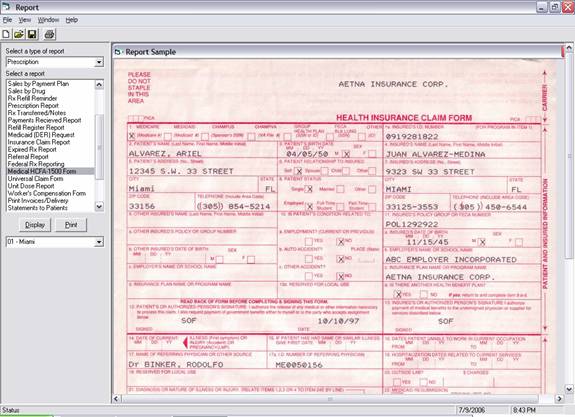
Task: Click the patient name ALVAREZ, ARIEL
Action: pos(165,154)
